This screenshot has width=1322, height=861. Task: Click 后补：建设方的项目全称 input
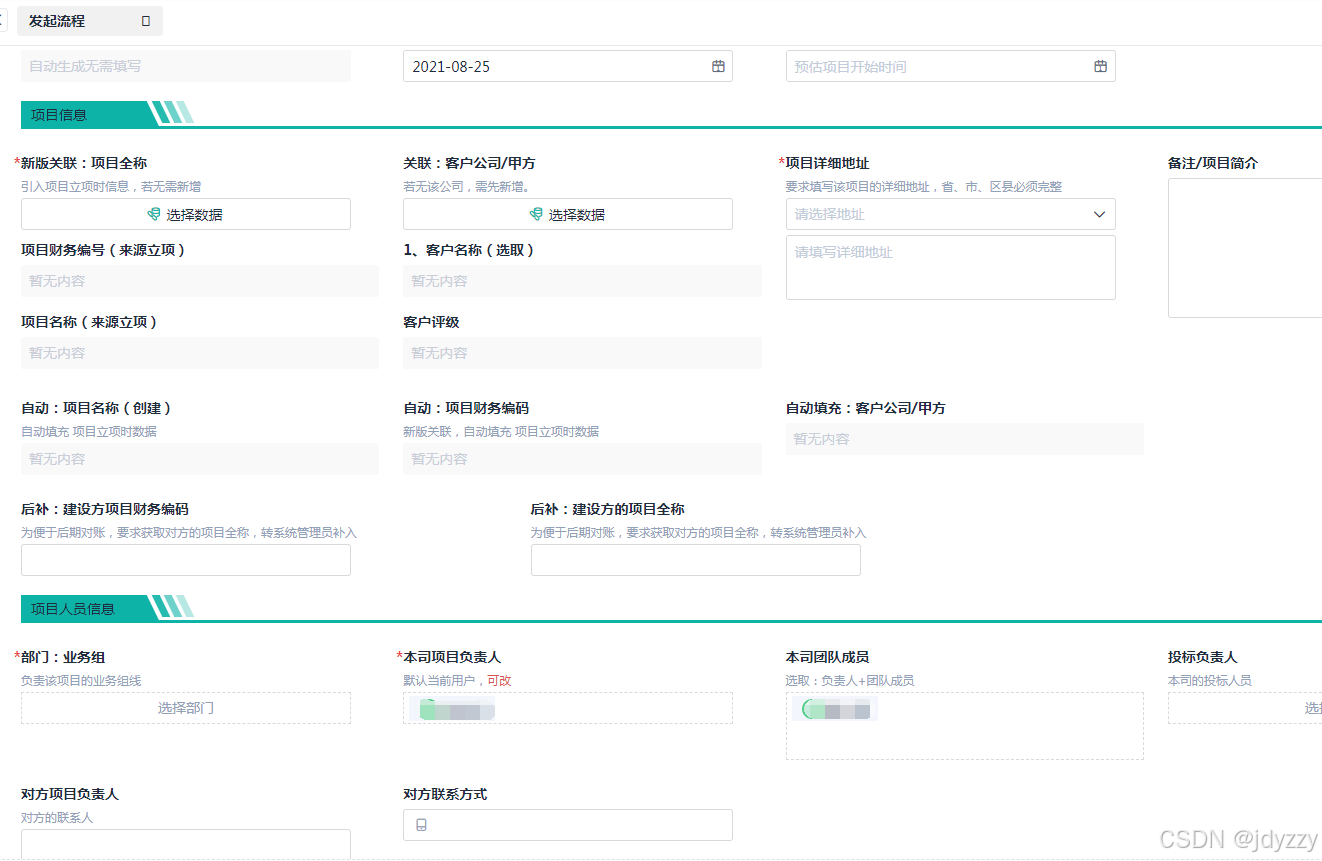696,560
